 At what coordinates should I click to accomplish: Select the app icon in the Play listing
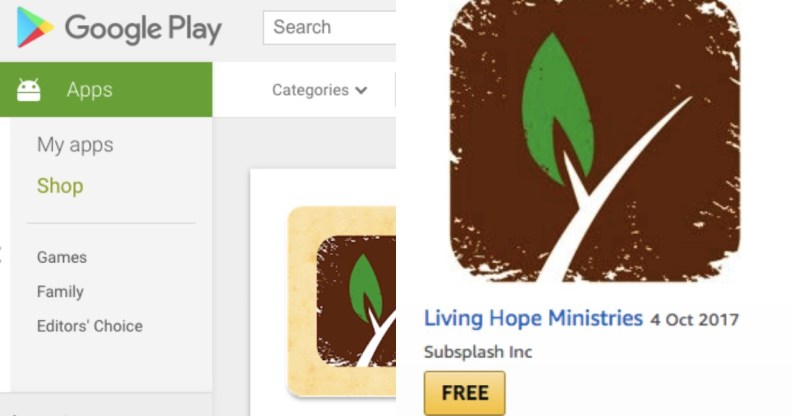[341, 301]
